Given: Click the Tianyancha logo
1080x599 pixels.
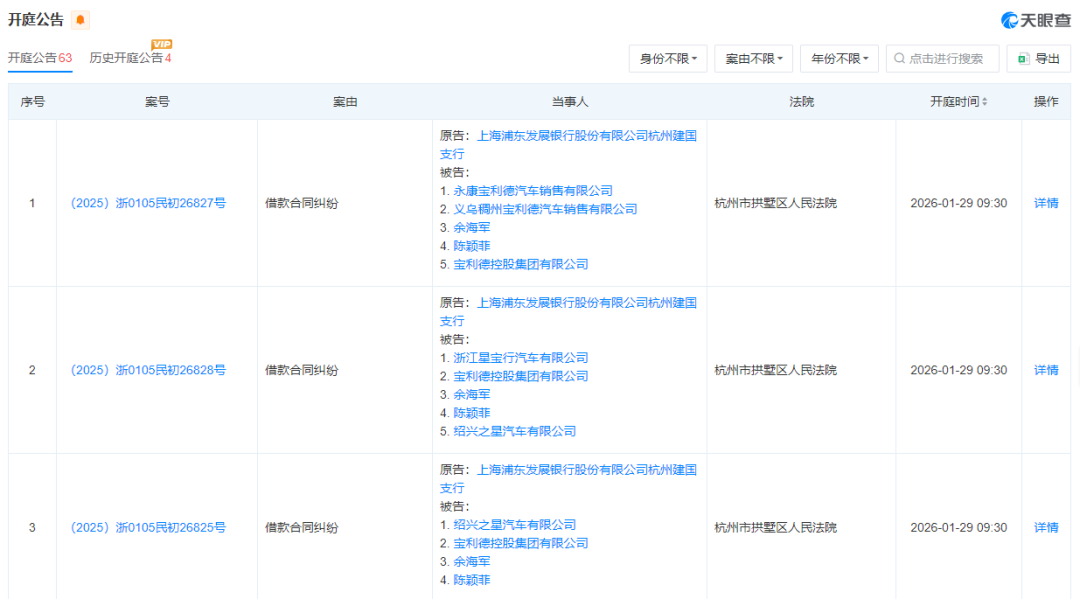Looking at the screenshot, I should pyautogui.click(x=1035, y=21).
